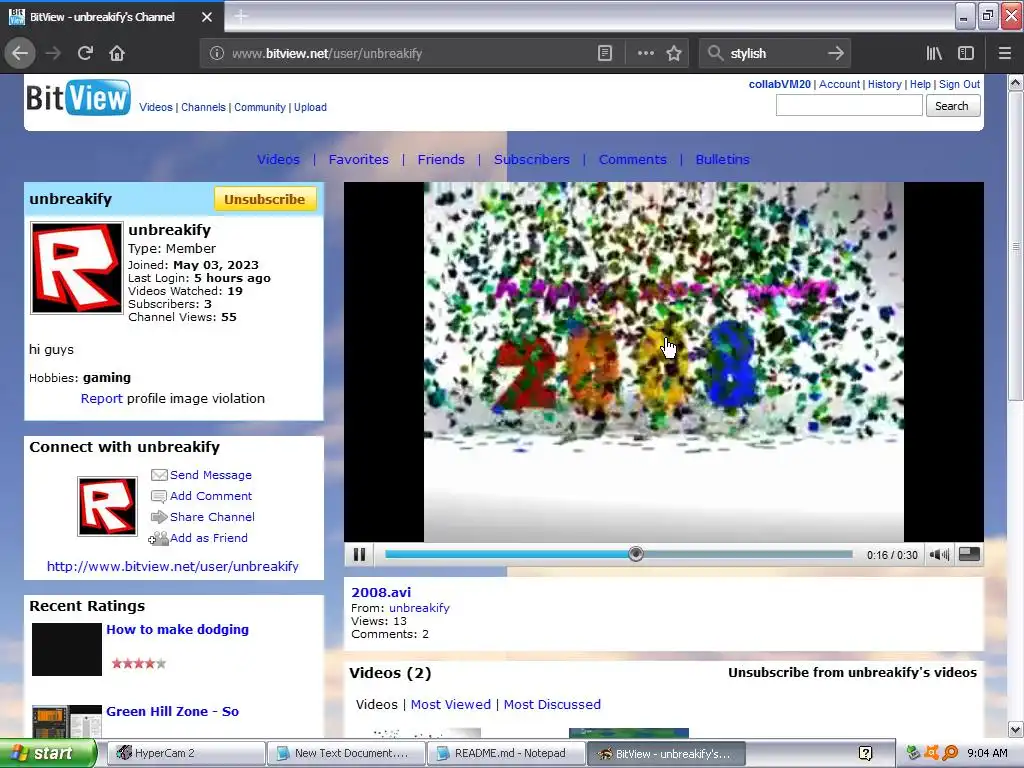Click the Send Message envelope icon
Image resolution: width=1024 pixels, height=768 pixels.
[x=159, y=475]
